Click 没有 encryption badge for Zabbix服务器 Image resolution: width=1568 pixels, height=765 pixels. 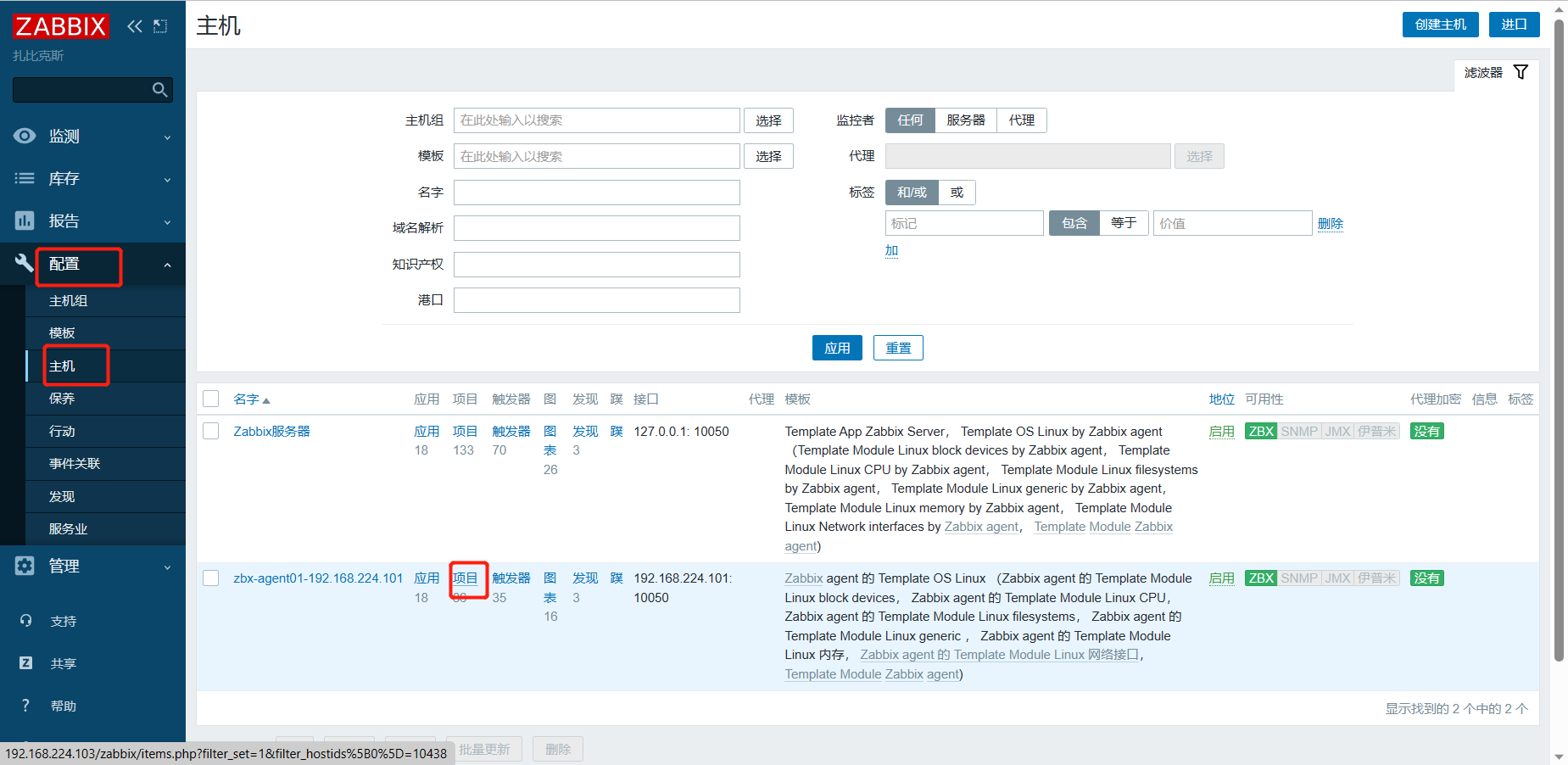point(1426,432)
